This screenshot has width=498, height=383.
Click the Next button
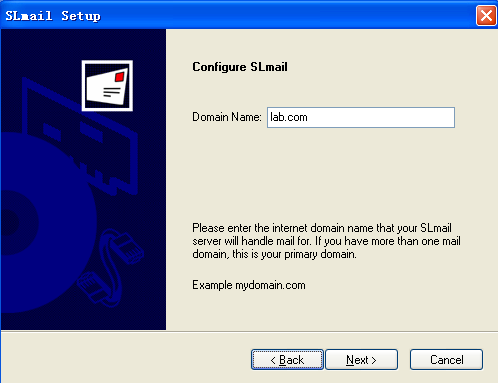tap(361, 359)
